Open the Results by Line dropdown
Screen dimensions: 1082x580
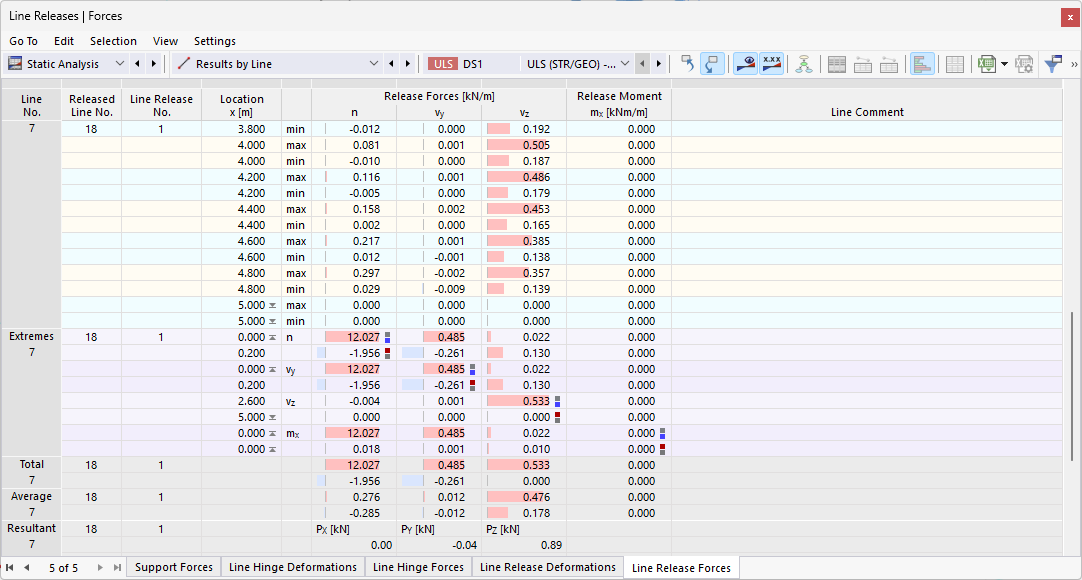click(277, 64)
